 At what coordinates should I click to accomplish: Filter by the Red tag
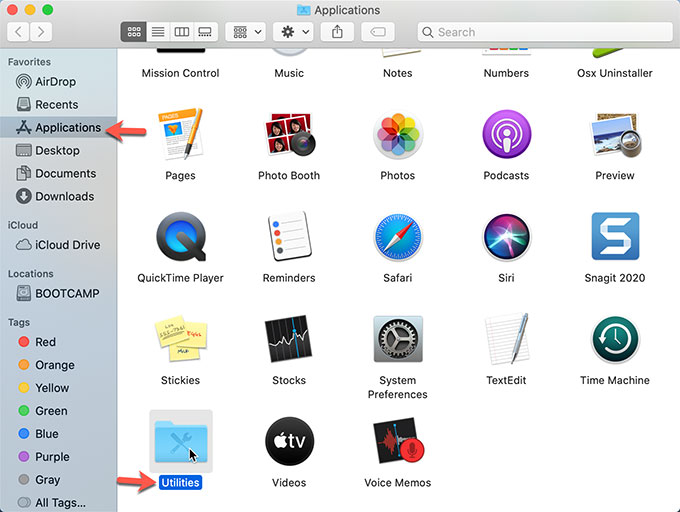tap(58, 342)
